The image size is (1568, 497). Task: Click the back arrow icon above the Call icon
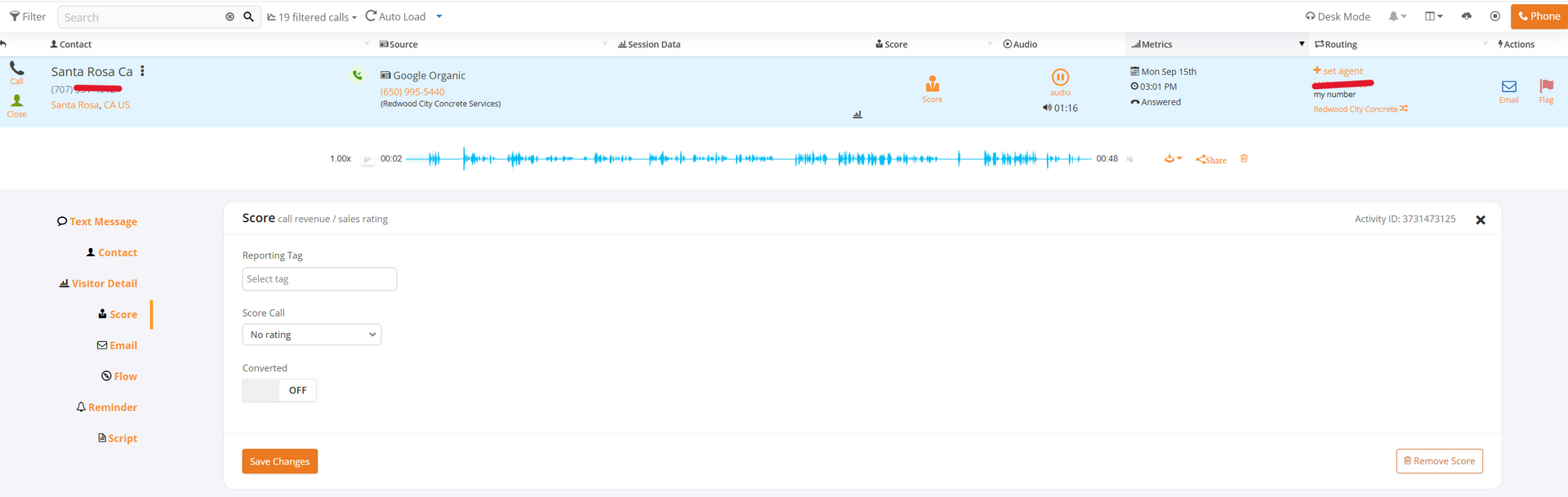(4, 44)
